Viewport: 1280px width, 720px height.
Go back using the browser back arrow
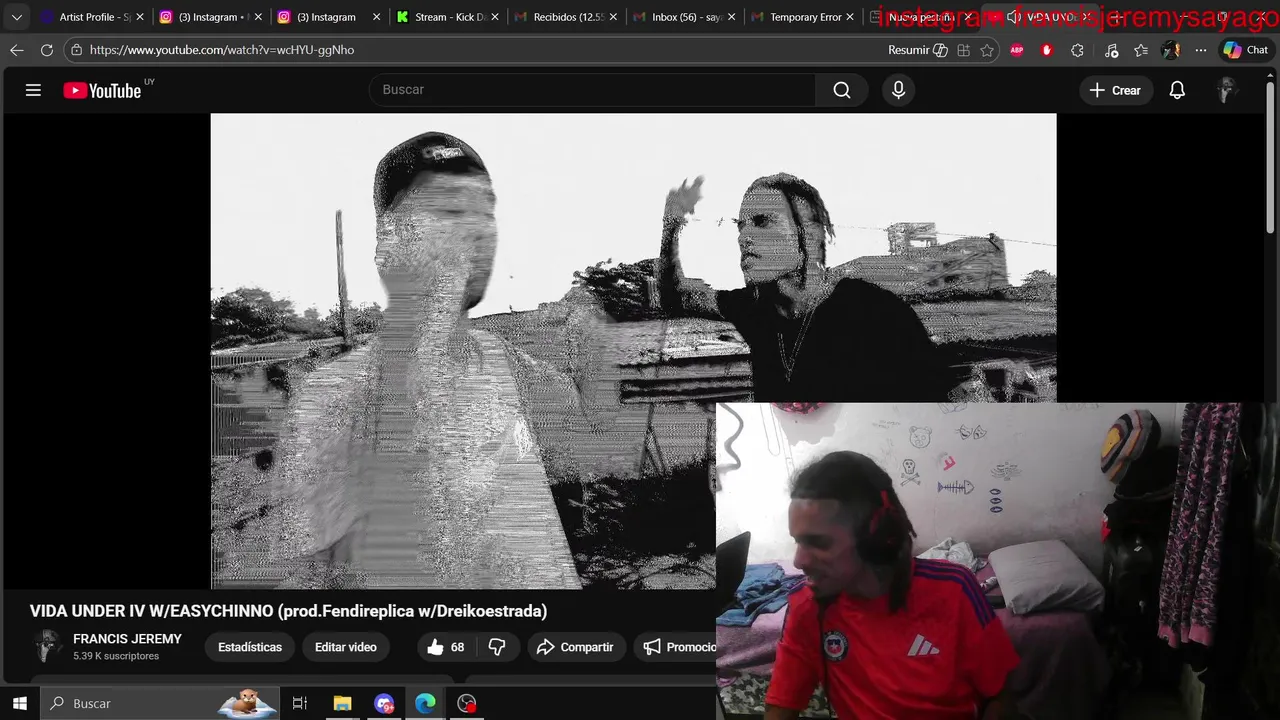point(17,50)
